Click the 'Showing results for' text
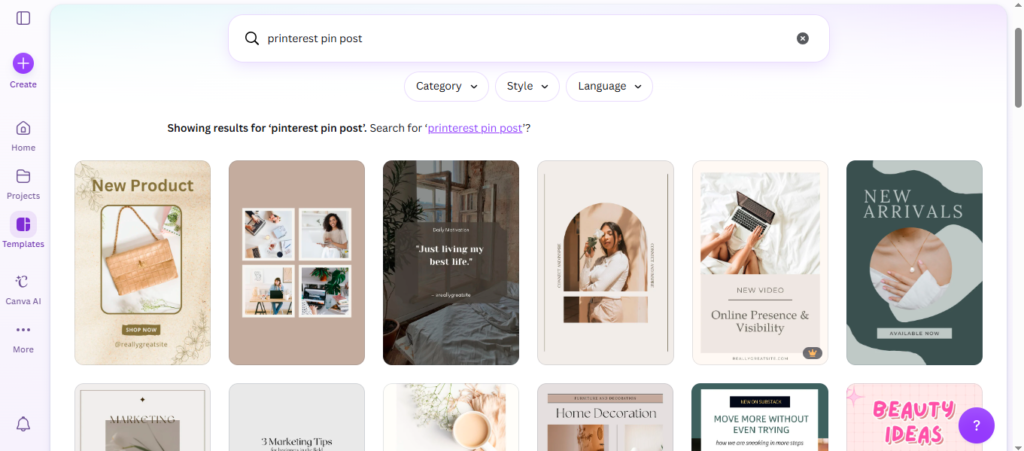 pyautogui.click(x=266, y=128)
